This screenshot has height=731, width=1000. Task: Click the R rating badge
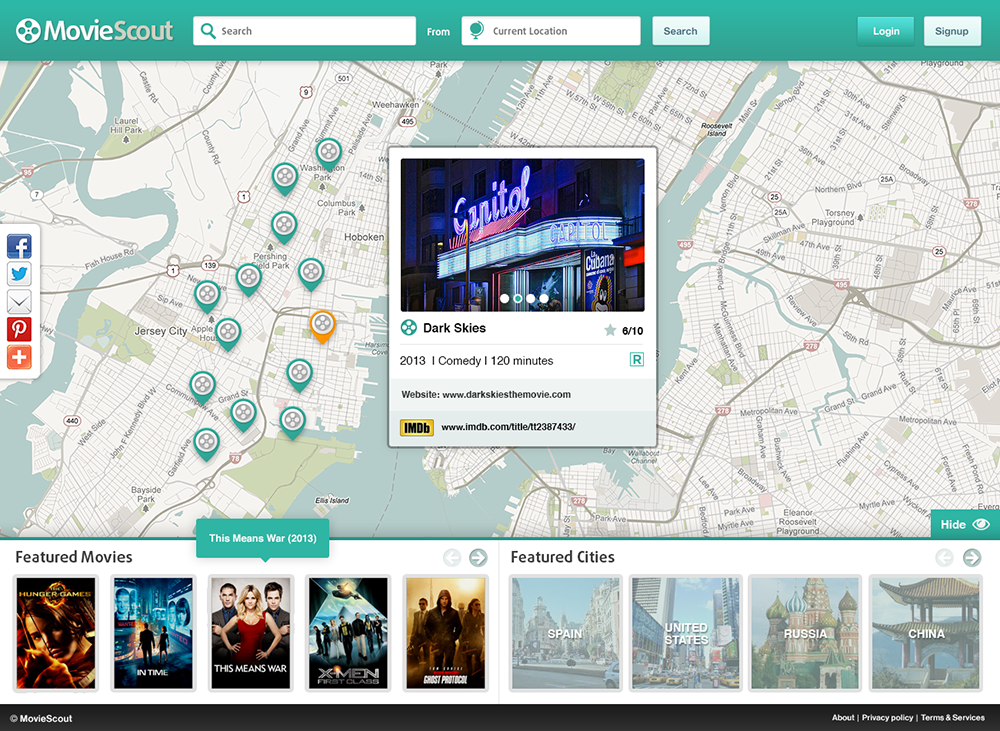click(636, 359)
